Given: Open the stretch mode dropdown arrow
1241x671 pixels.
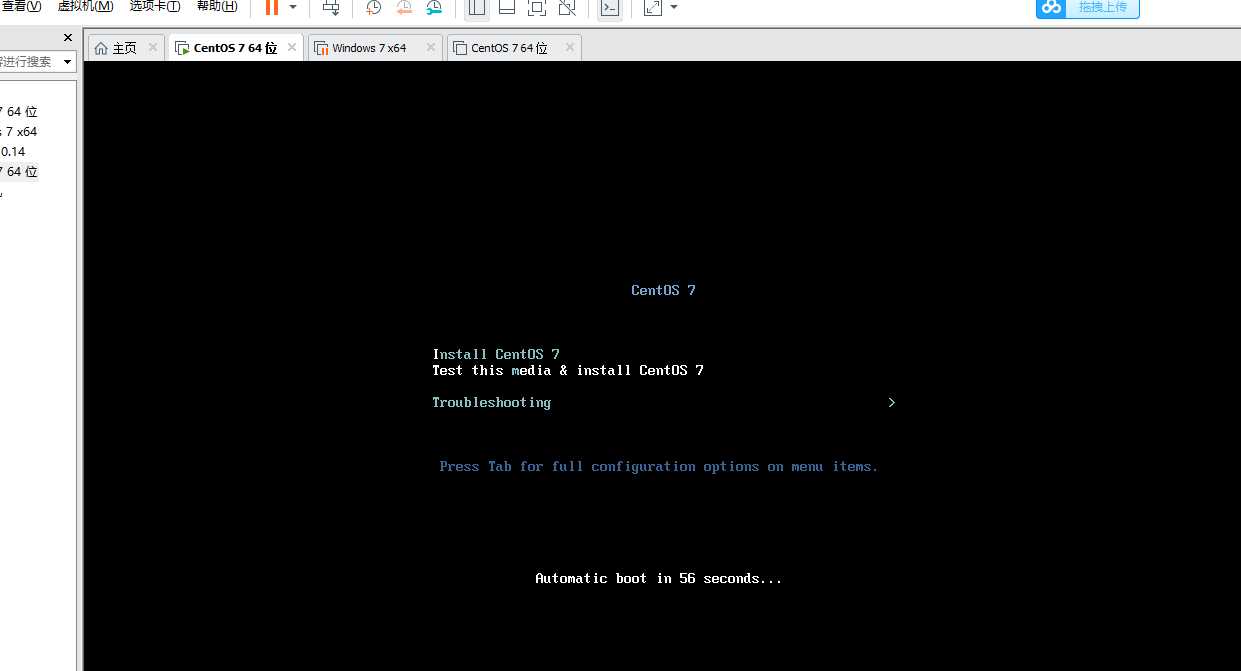Looking at the screenshot, I should click(674, 7).
